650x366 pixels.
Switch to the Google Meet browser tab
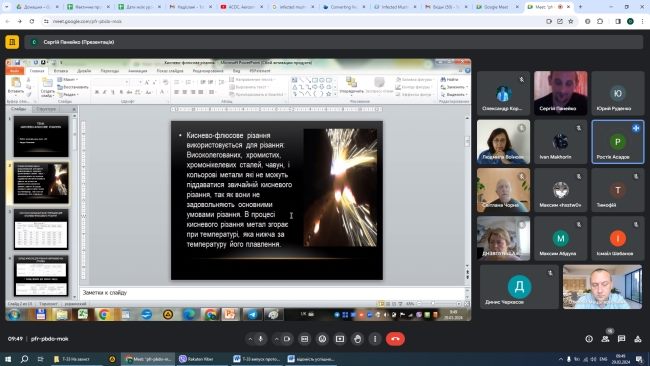[496, 7]
